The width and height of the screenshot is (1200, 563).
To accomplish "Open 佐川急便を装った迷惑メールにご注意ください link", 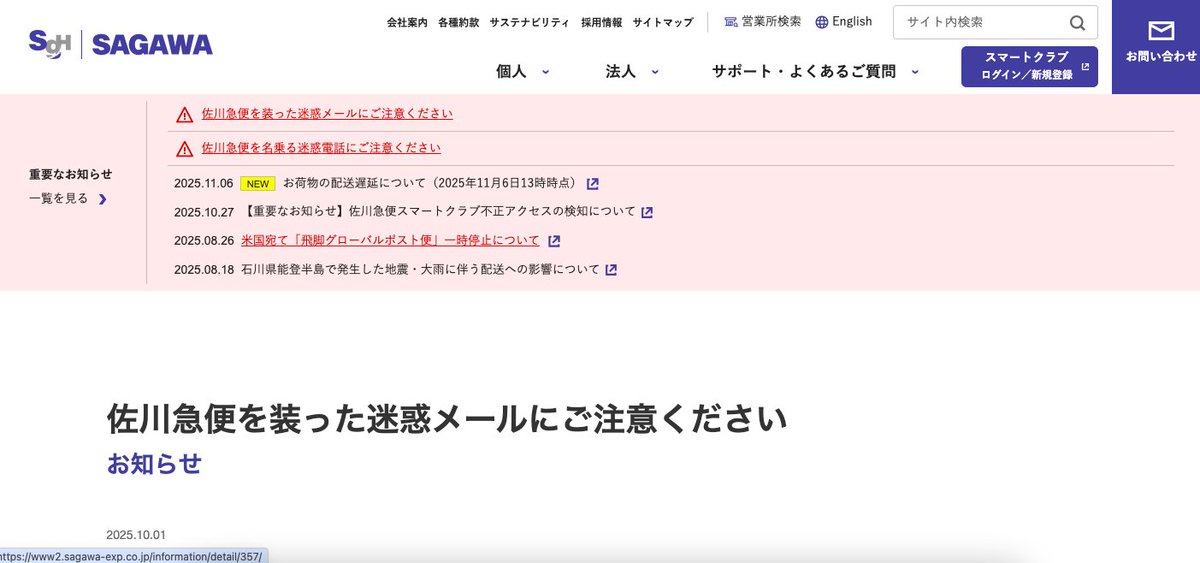I will click(x=327, y=114).
